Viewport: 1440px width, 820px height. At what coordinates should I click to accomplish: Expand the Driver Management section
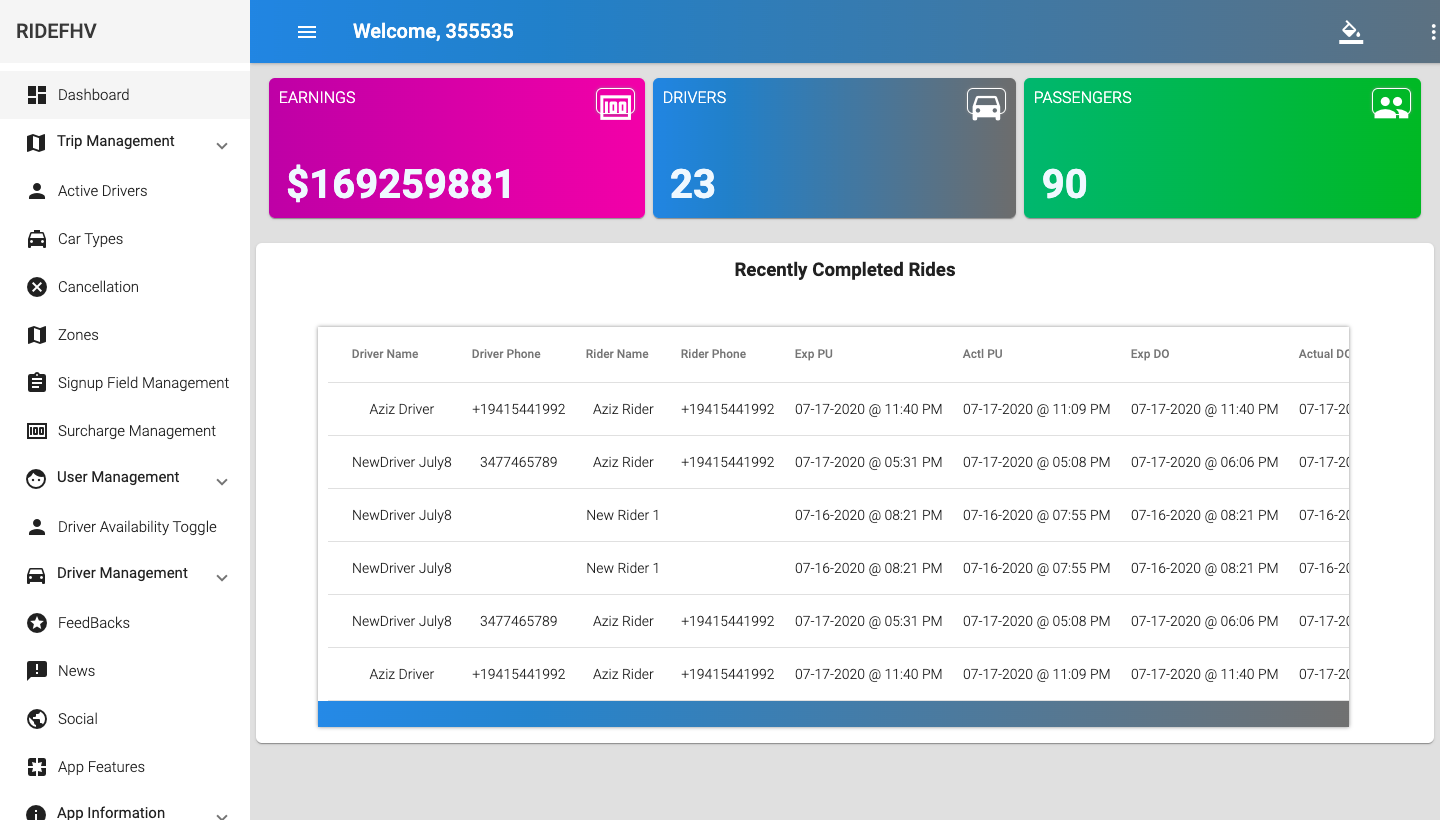coord(221,577)
